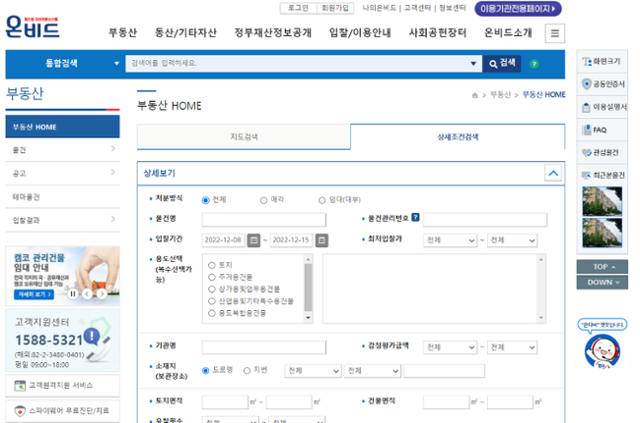The width and height of the screenshot is (640, 423).
Task: Open 이용설명서 user guide shortcut
Action: 602,107
